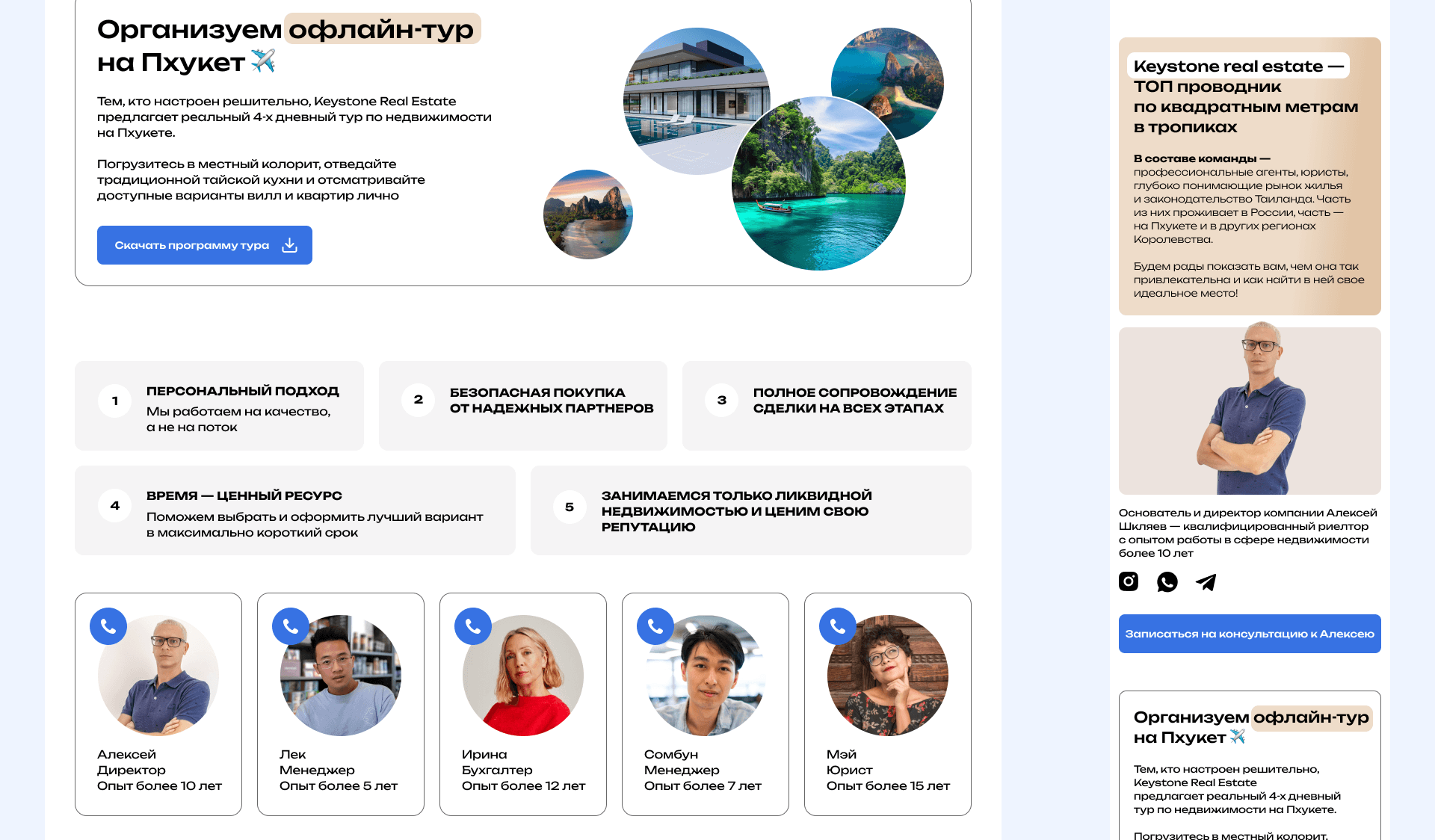Click 'Записаться на консультацию к Алексею' button

(x=1250, y=634)
